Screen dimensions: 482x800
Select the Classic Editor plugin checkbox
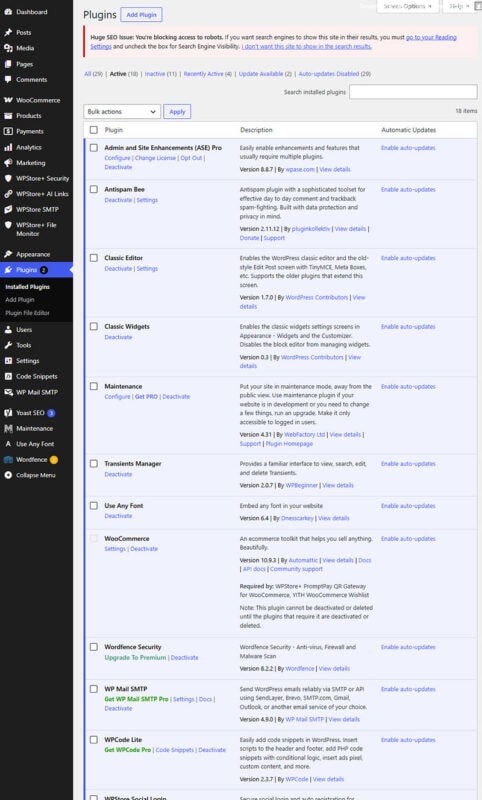pos(94,258)
